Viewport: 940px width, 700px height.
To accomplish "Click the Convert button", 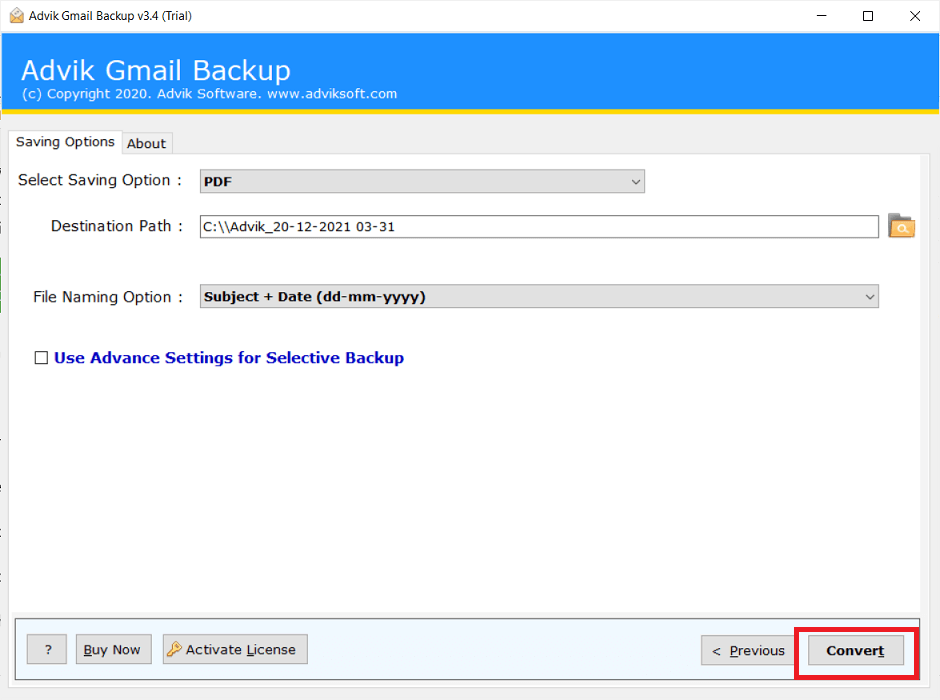I will (x=855, y=650).
